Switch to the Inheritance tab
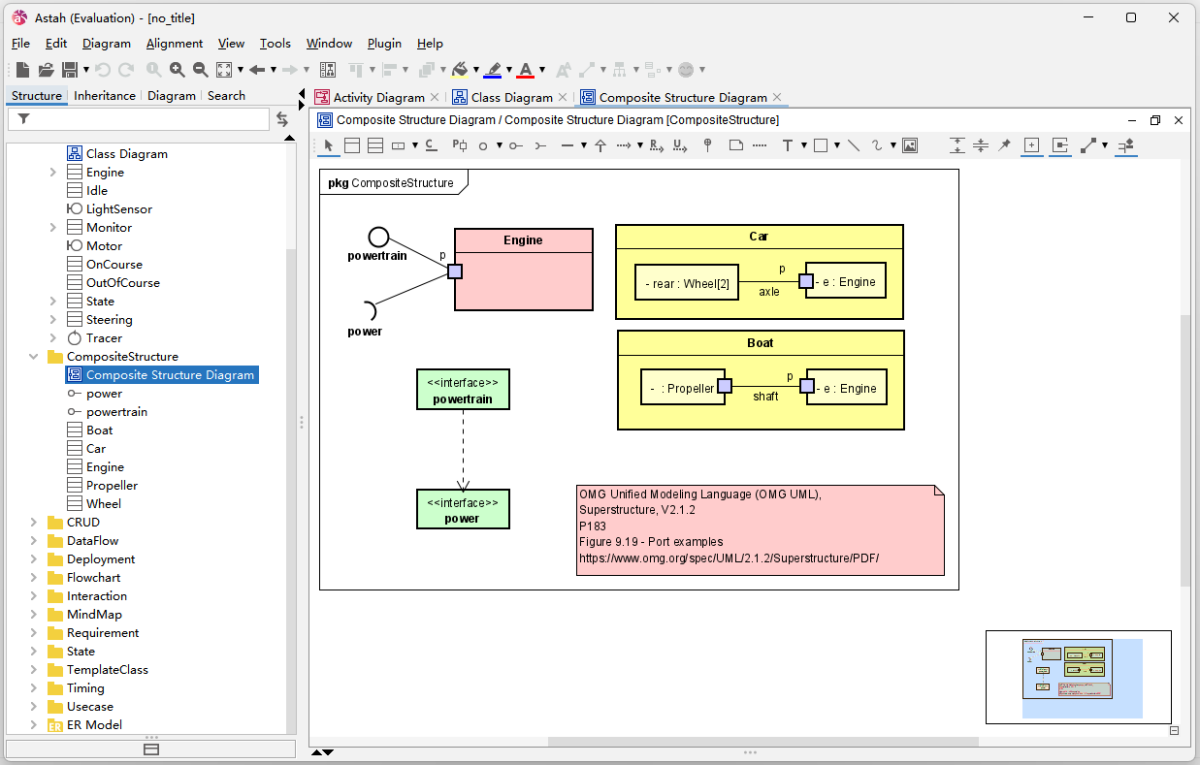This screenshot has height=765, width=1200. [105, 96]
